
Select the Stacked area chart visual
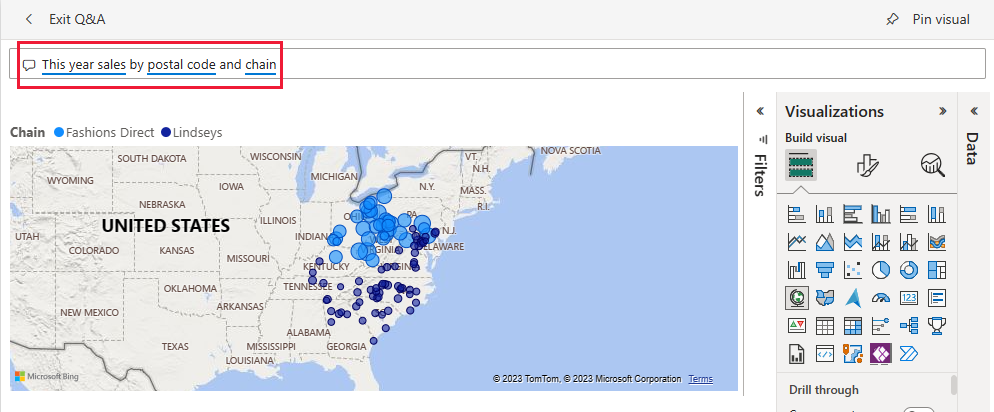(853, 242)
